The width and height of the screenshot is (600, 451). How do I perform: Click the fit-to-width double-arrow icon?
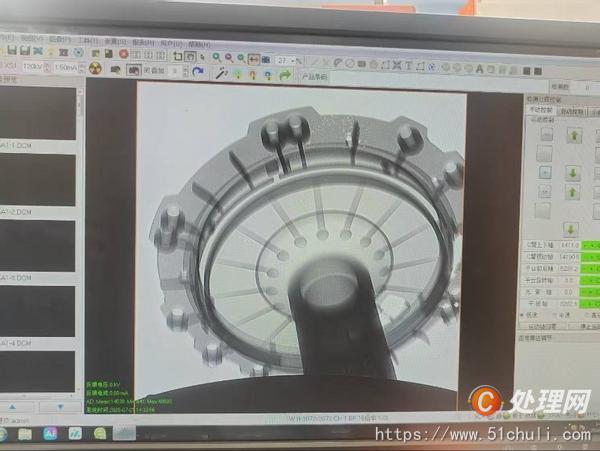[253, 59]
